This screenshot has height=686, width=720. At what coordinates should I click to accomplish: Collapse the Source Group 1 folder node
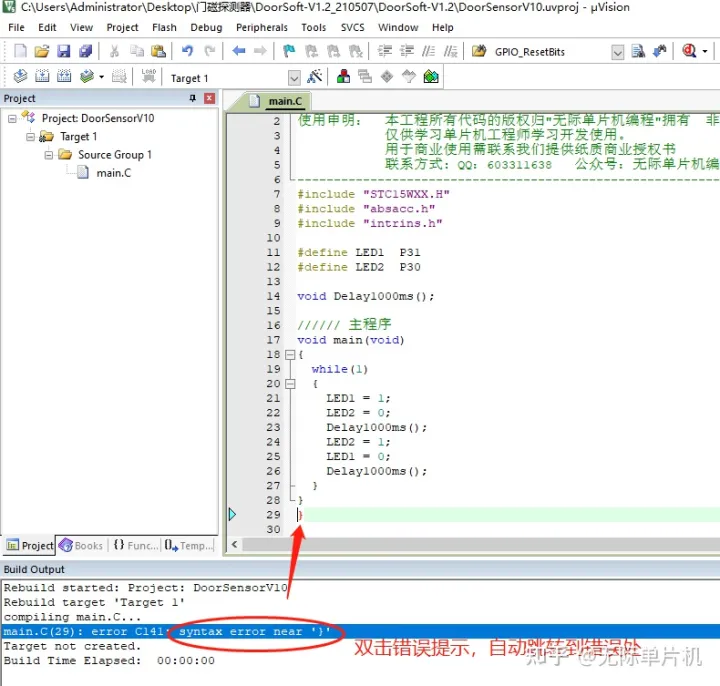click(48, 155)
